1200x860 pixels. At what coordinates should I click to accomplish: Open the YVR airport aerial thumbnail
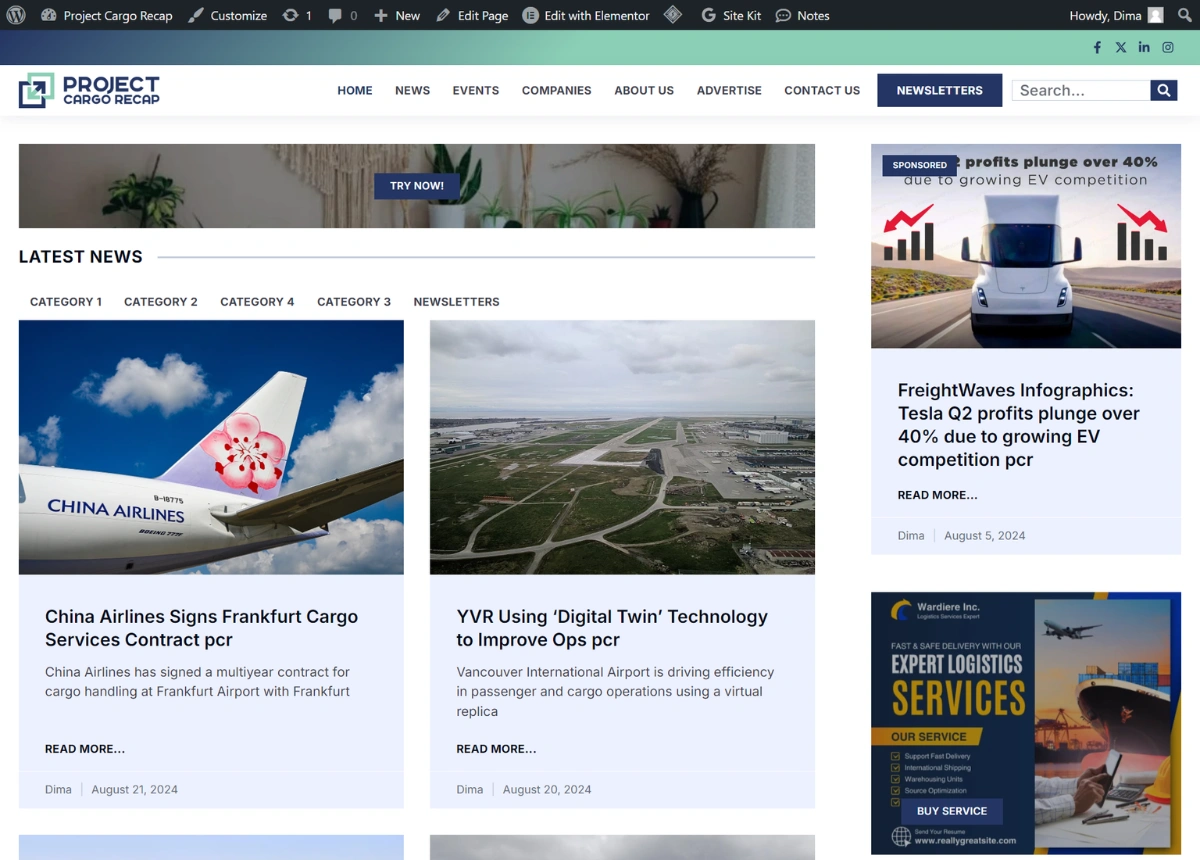click(622, 447)
